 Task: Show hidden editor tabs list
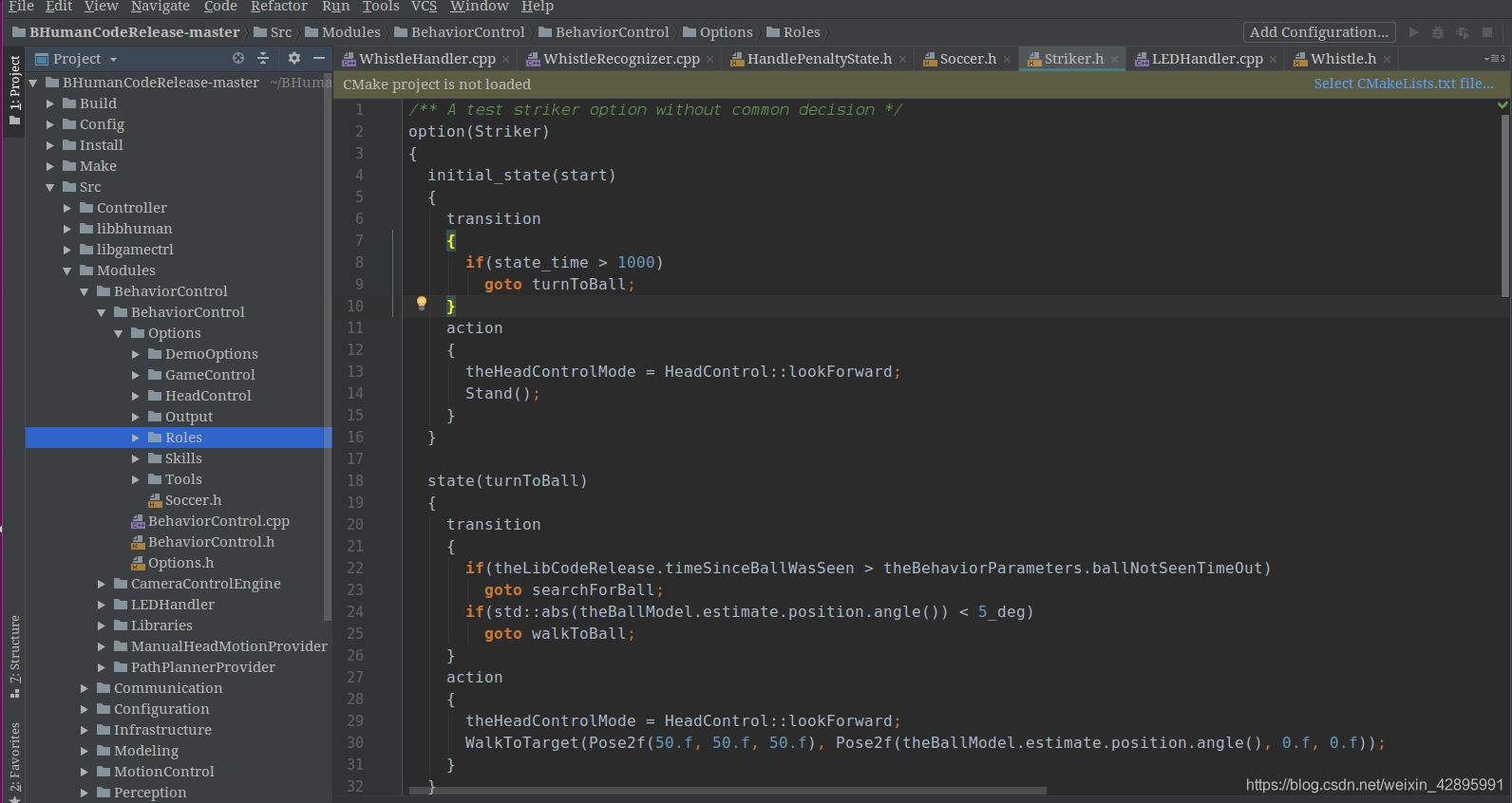click(1495, 59)
